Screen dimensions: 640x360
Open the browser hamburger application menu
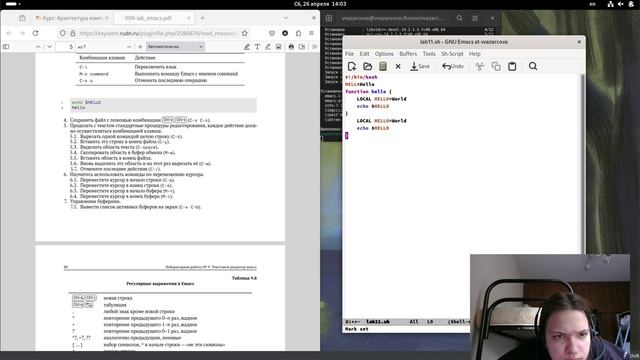tap(311, 33)
